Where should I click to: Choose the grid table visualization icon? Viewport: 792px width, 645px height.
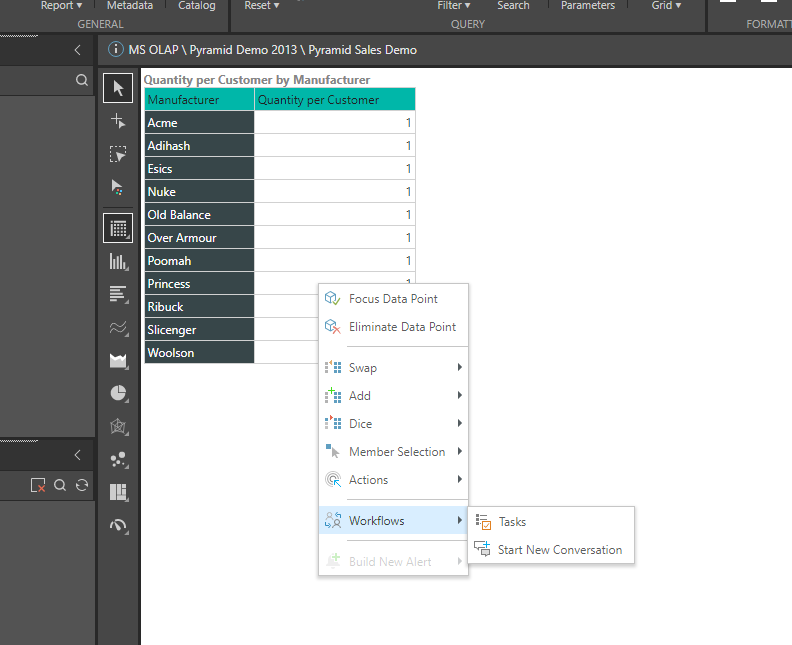(x=118, y=228)
